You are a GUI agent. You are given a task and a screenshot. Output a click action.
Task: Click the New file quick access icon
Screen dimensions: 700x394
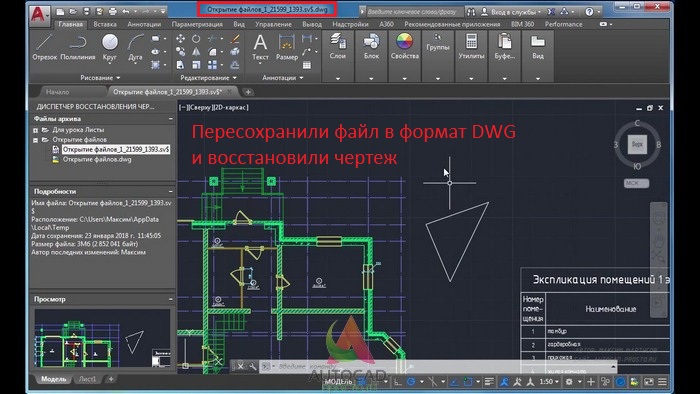(60, 11)
